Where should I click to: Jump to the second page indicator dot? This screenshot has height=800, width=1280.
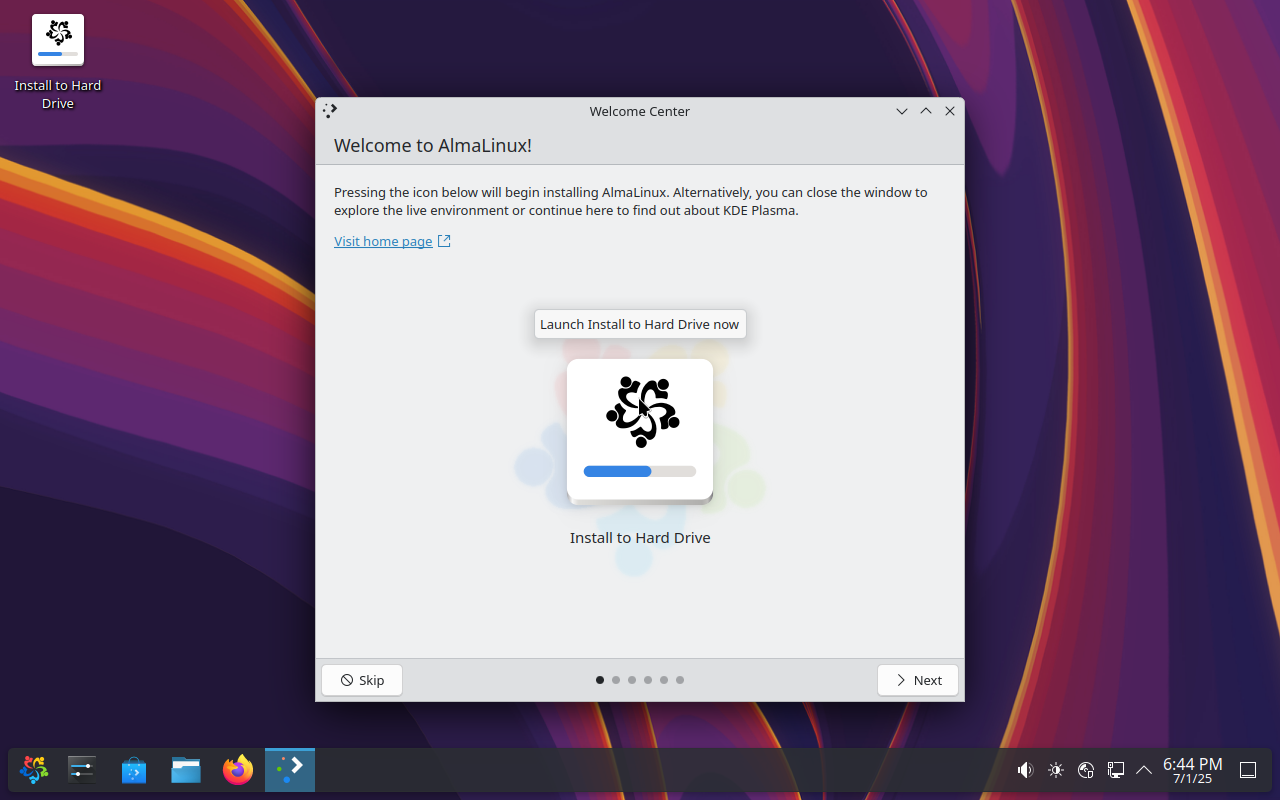click(x=616, y=680)
